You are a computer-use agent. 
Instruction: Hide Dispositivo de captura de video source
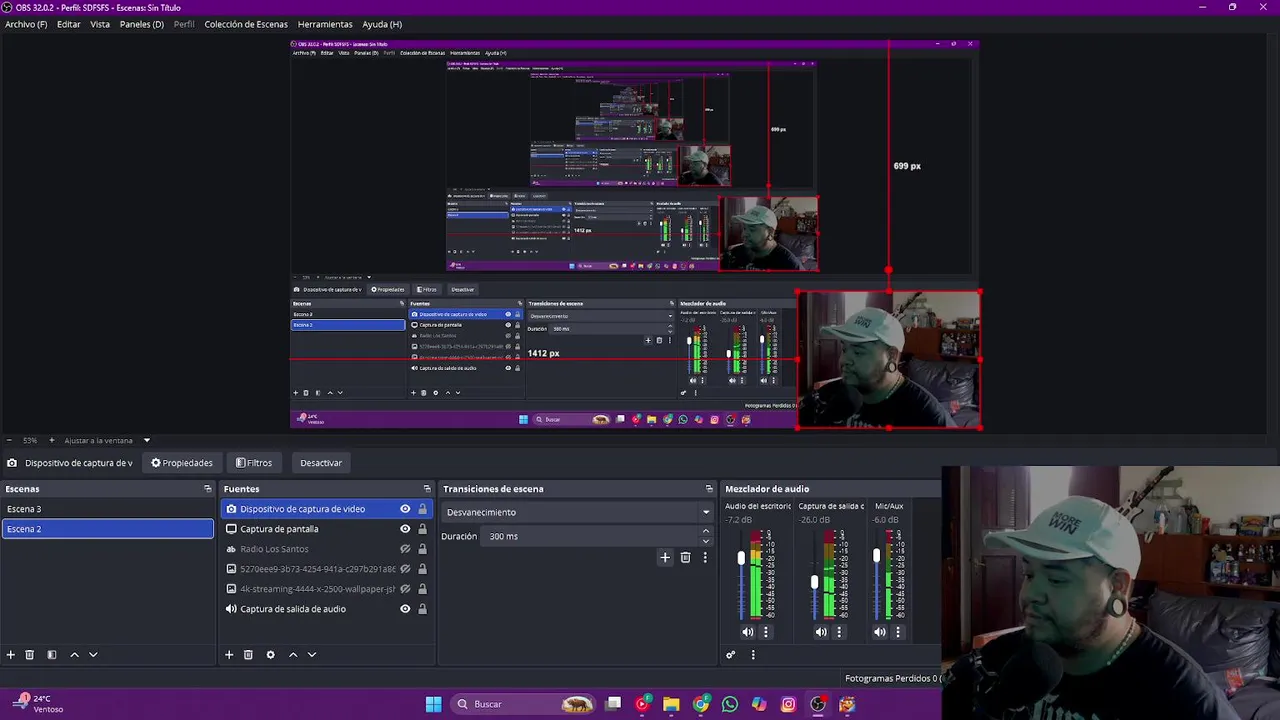pos(405,509)
